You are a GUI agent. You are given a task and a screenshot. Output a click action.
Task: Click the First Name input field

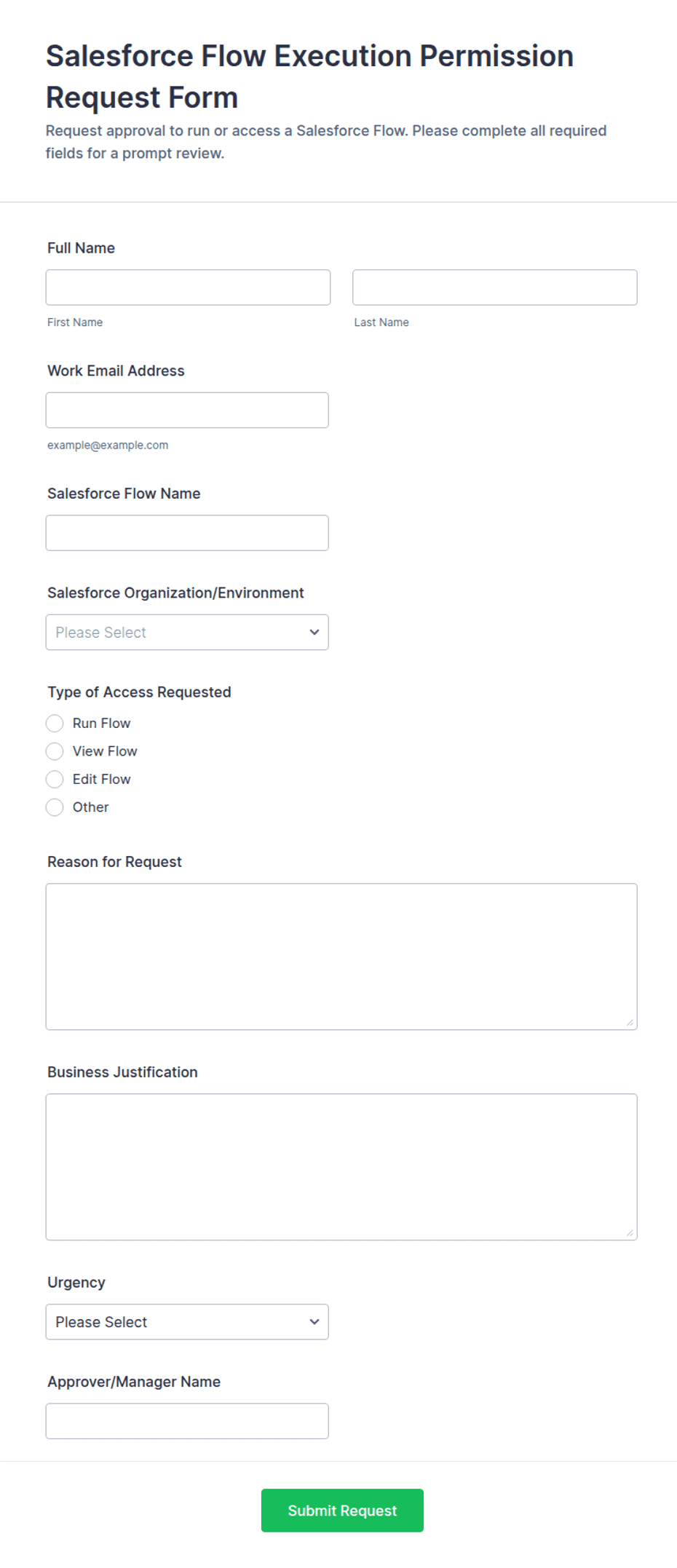tap(188, 288)
